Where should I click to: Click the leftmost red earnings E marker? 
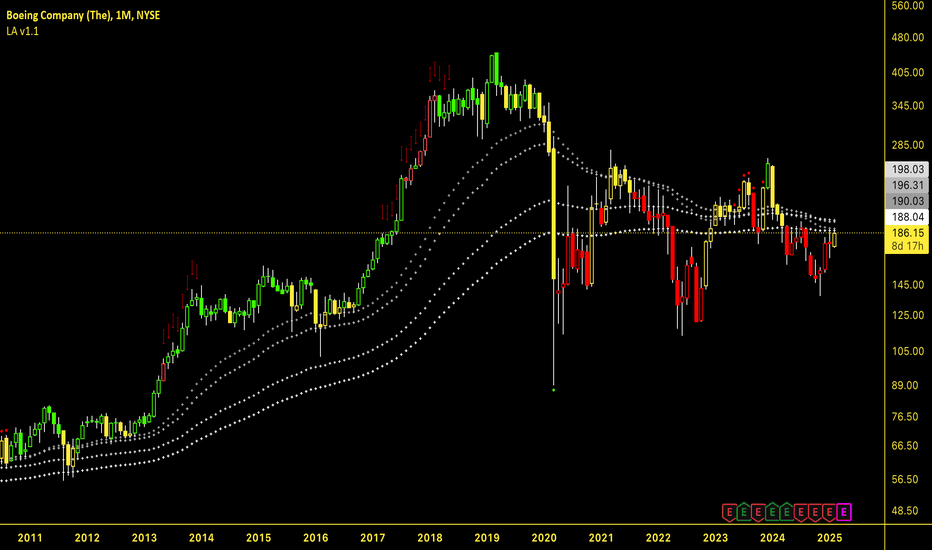729,511
